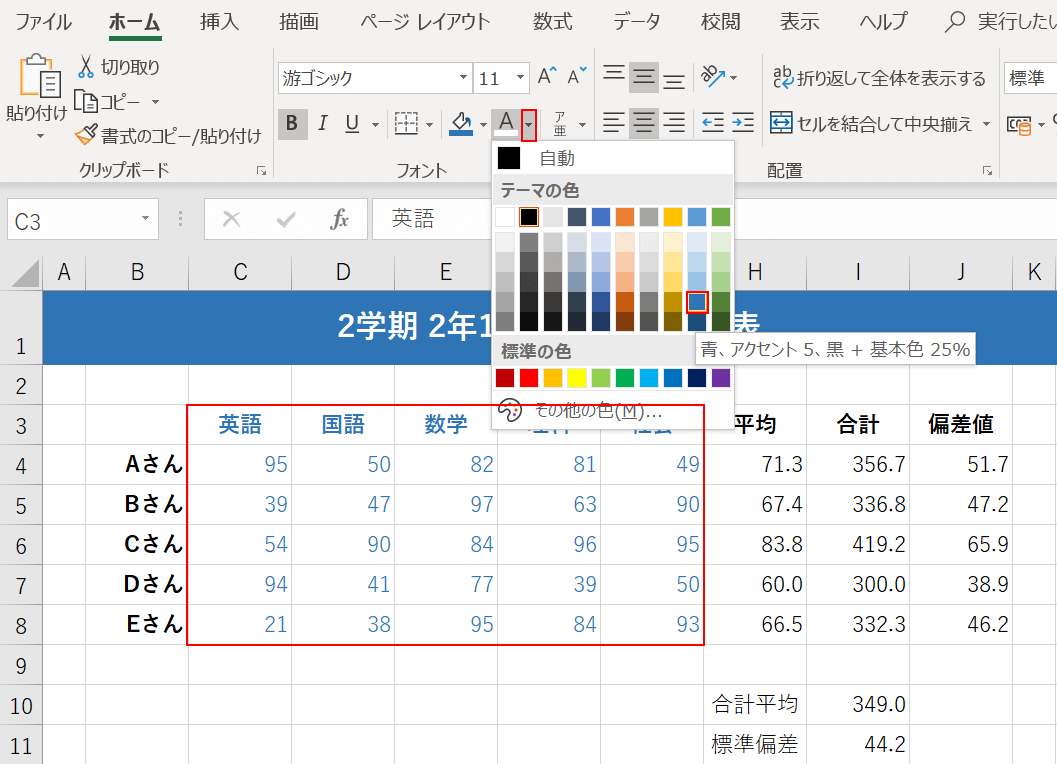1057x764 pixels.
Task: Expand the merge and center dropdown arrow
Action: (x=986, y=123)
